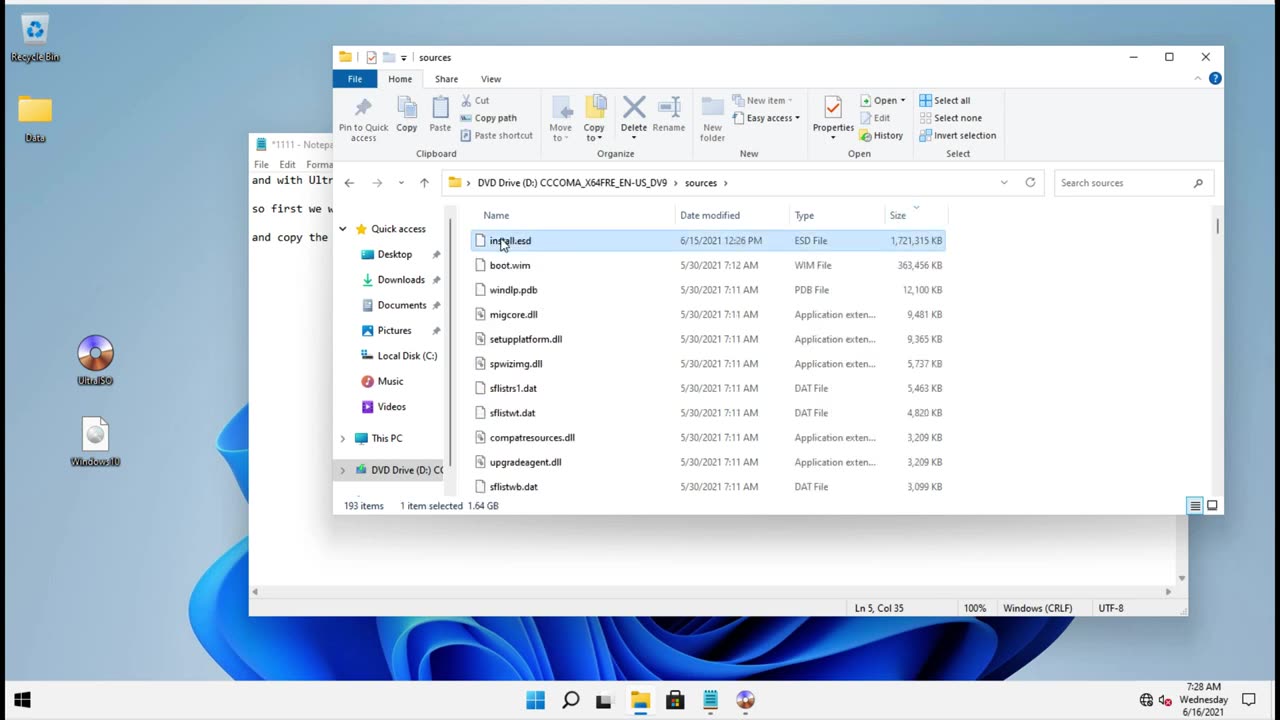Click Select all in ribbon

(945, 100)
